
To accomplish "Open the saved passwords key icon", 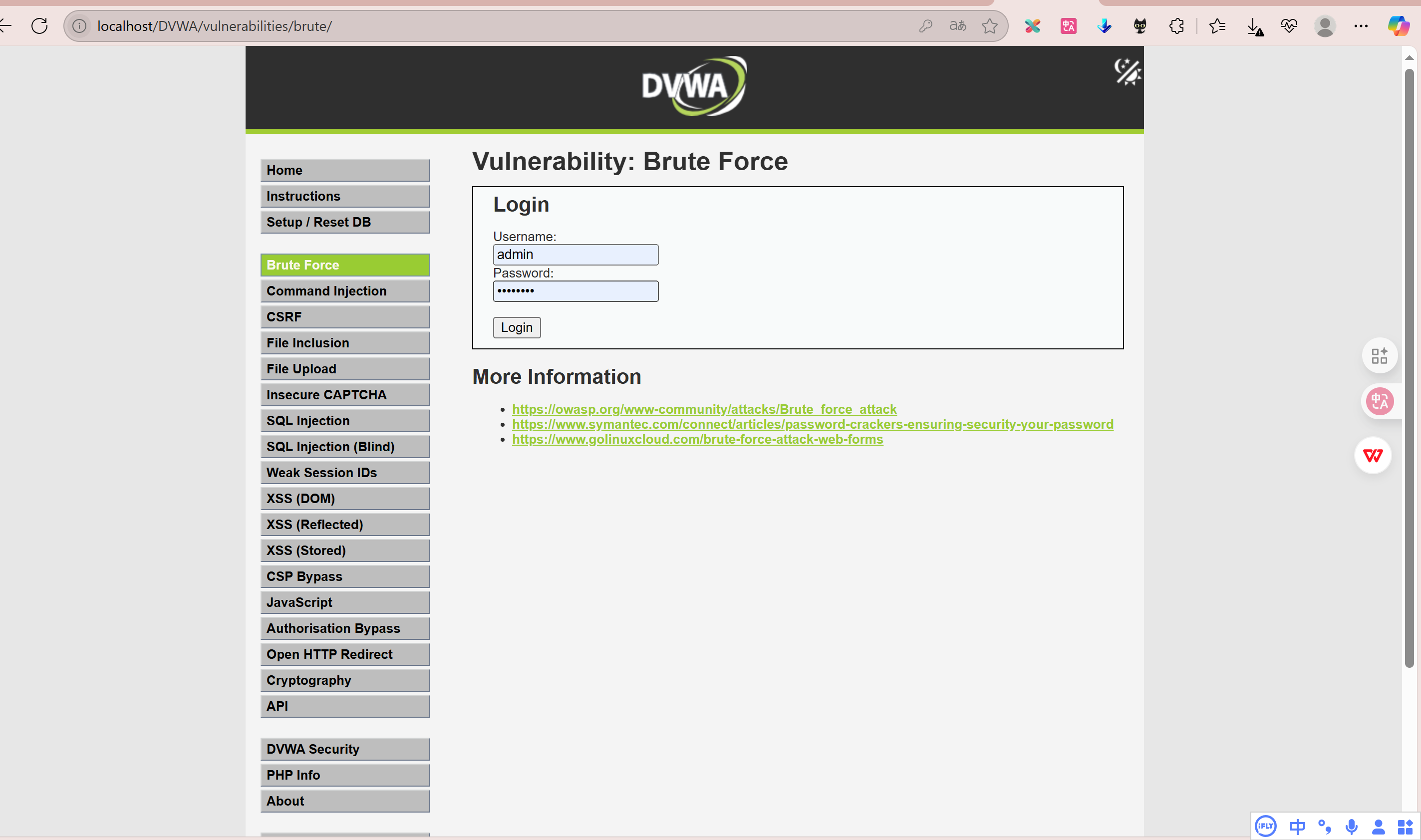I will click(925, 26).
